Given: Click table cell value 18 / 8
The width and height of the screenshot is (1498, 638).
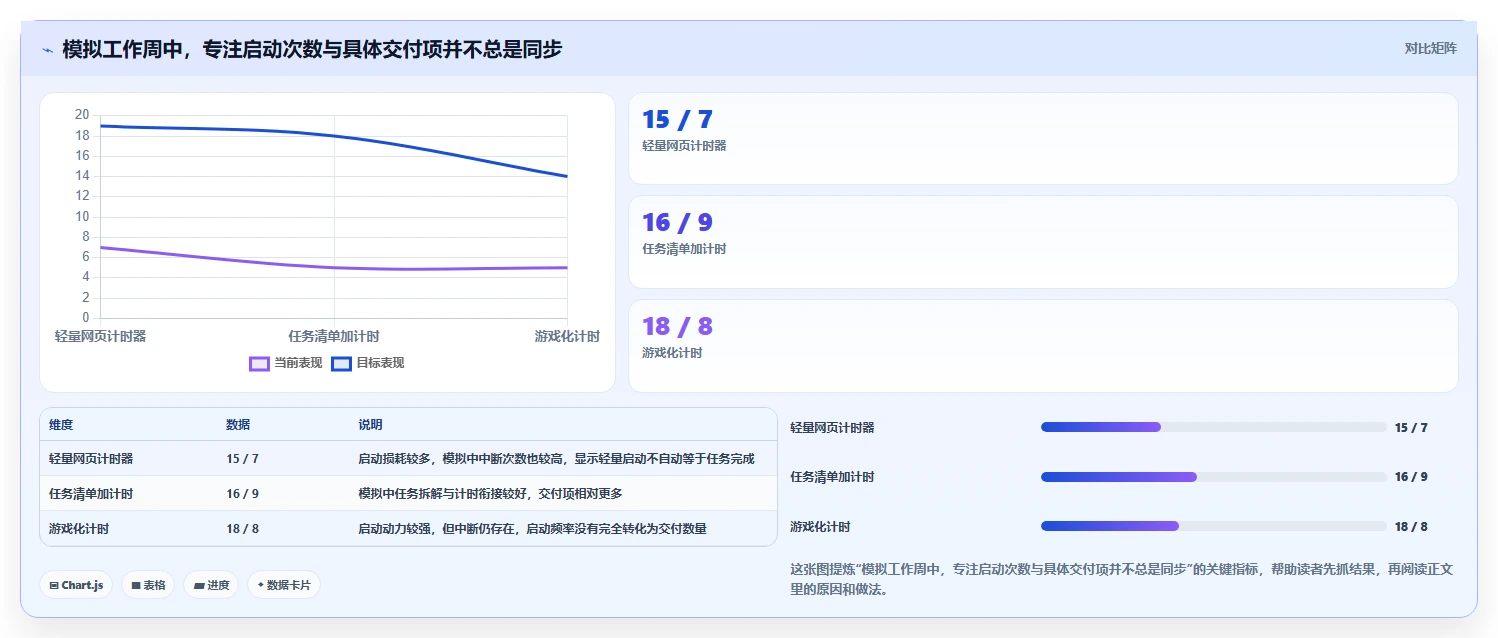Looking at the screenshot, I should pos(242,529).
